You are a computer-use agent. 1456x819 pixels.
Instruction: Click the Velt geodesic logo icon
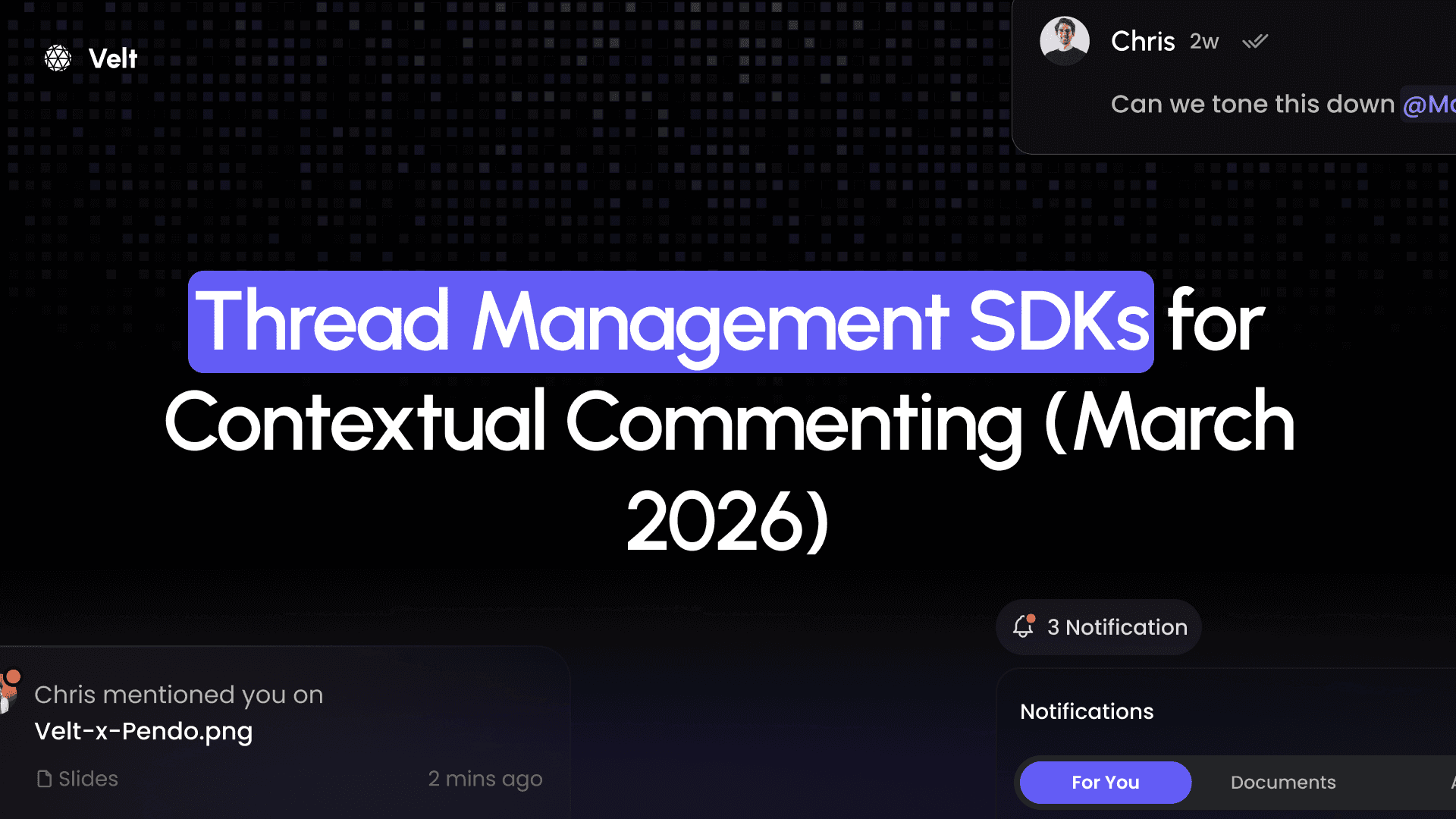(x=58, y=58)
